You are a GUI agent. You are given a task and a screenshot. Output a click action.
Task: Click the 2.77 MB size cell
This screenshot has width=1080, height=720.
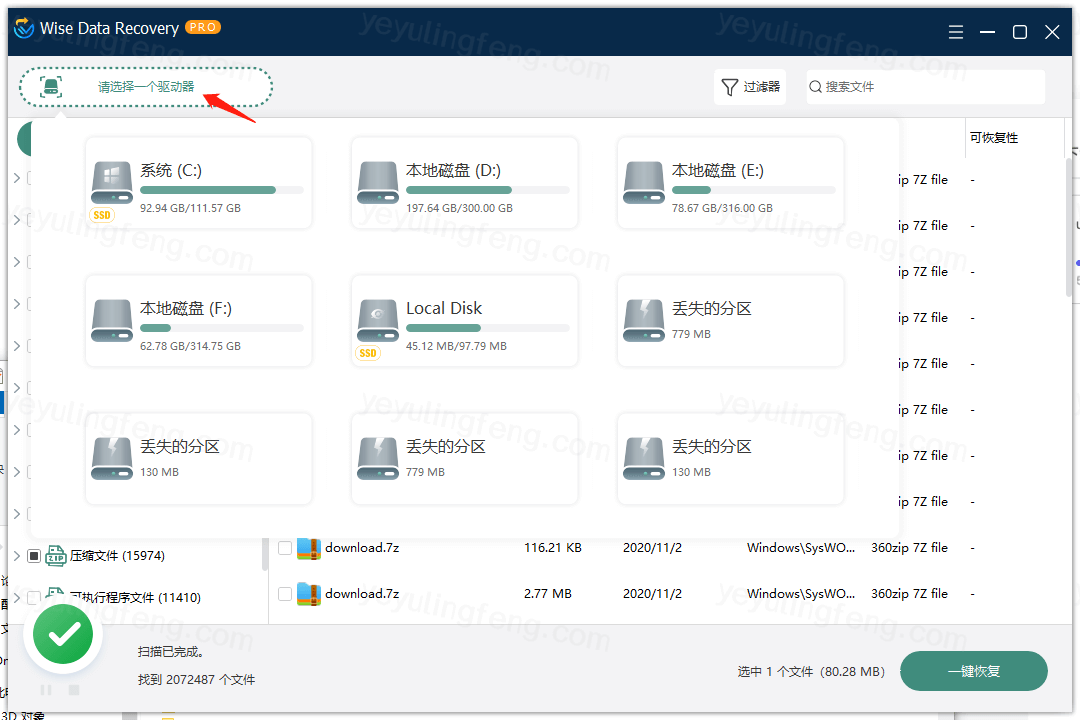548,593
